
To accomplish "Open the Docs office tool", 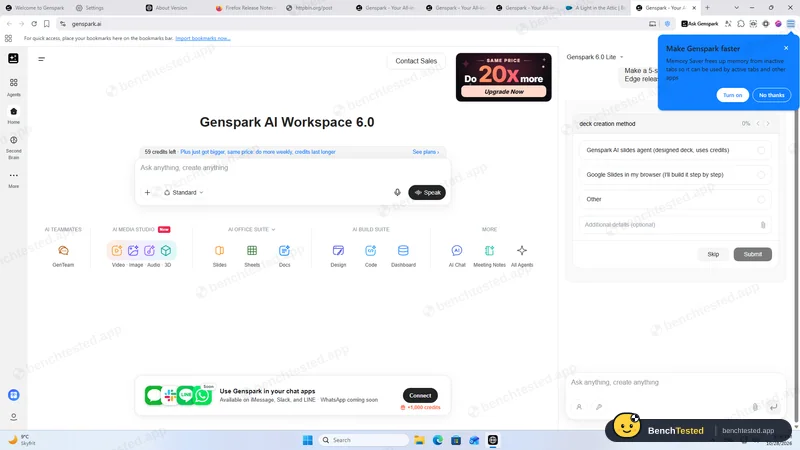I will (285, 256).
